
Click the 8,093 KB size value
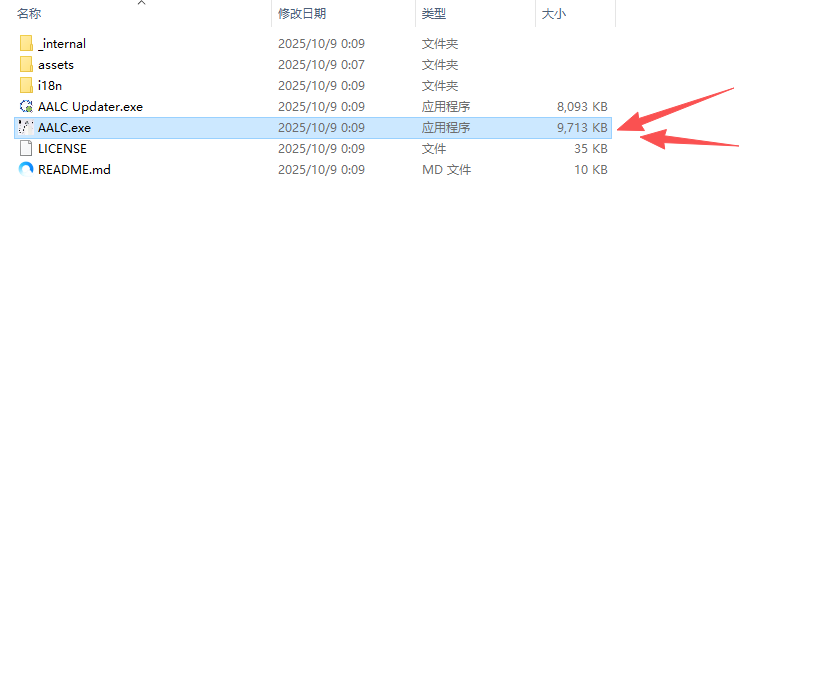coord(582,107)
